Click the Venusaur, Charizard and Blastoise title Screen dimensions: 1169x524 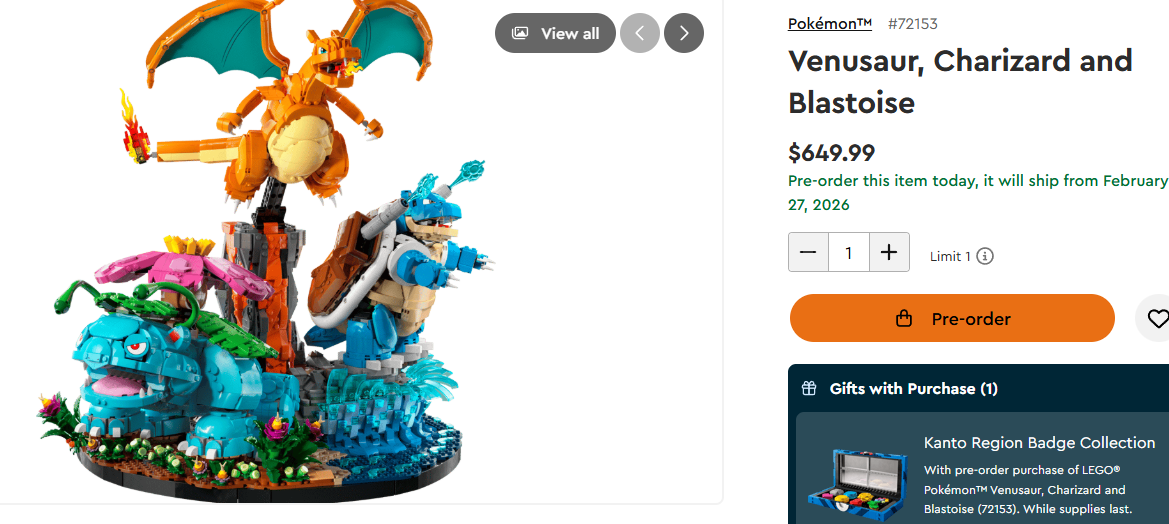click(x=960, y=81)
